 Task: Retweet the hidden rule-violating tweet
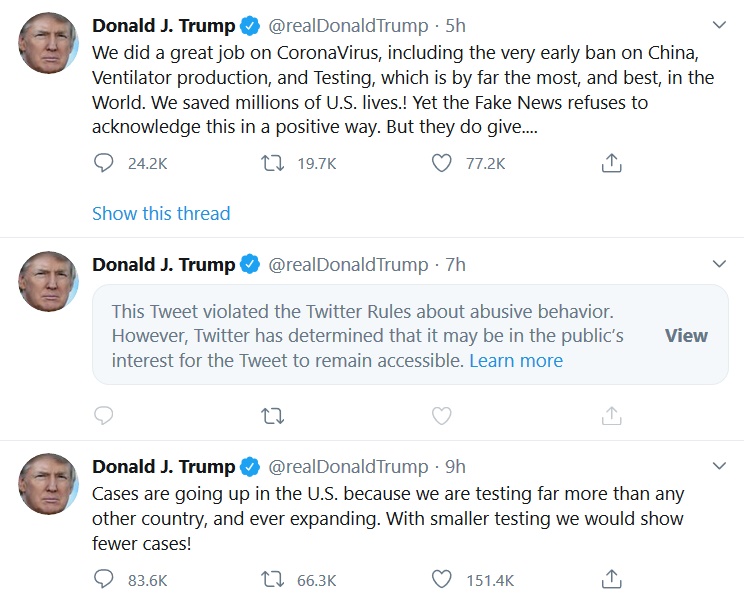click(x=273, y=415)
